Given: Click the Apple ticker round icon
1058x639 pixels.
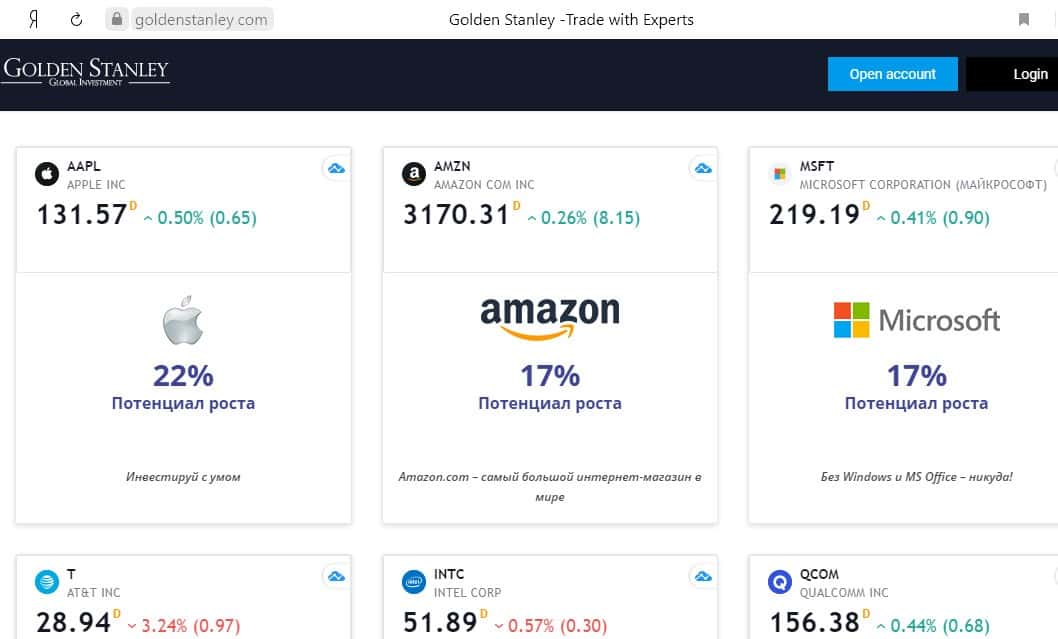Looking at the screenshot, I should (47, 175).
